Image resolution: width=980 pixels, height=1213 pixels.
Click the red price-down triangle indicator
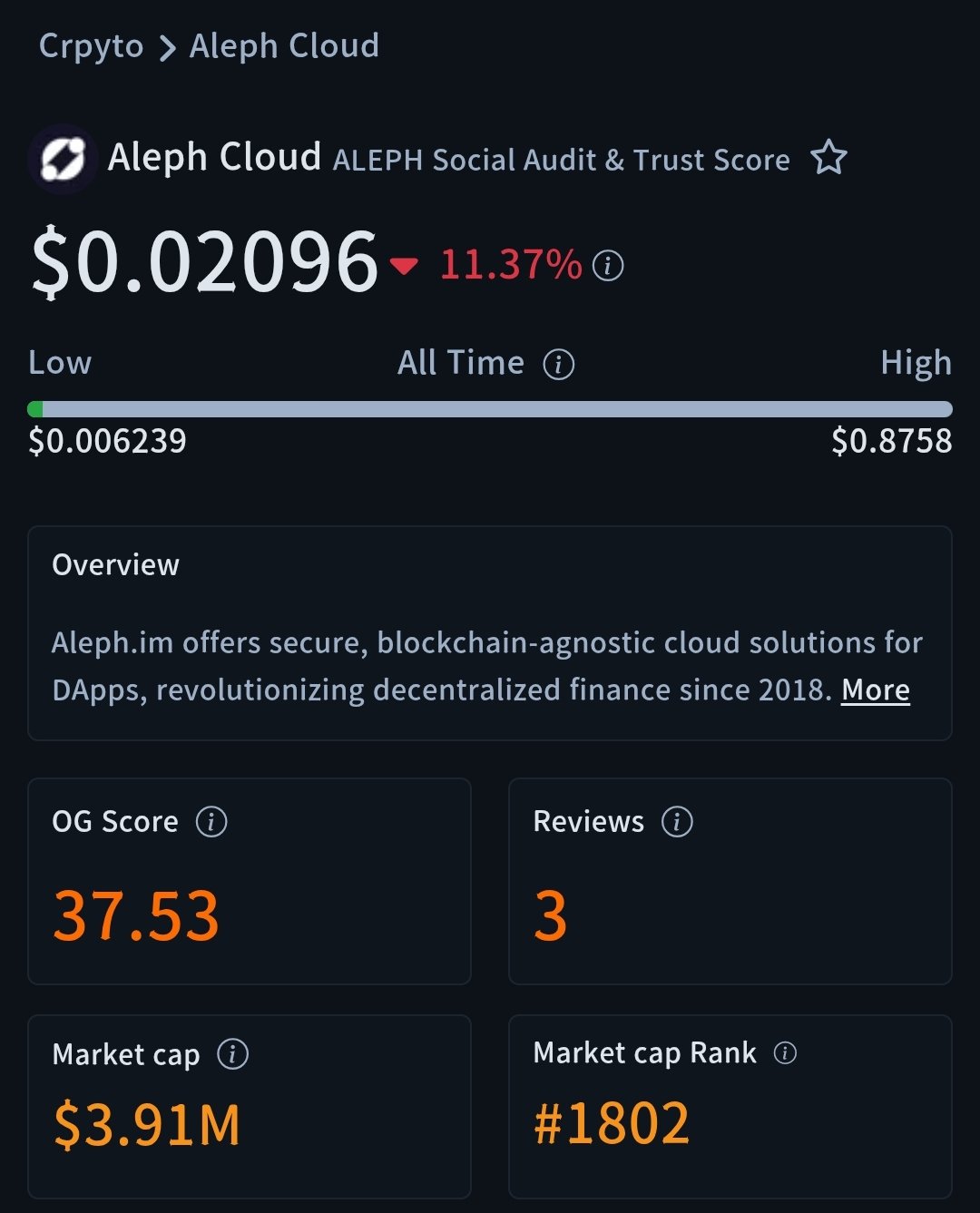click(x=404, y=265)
